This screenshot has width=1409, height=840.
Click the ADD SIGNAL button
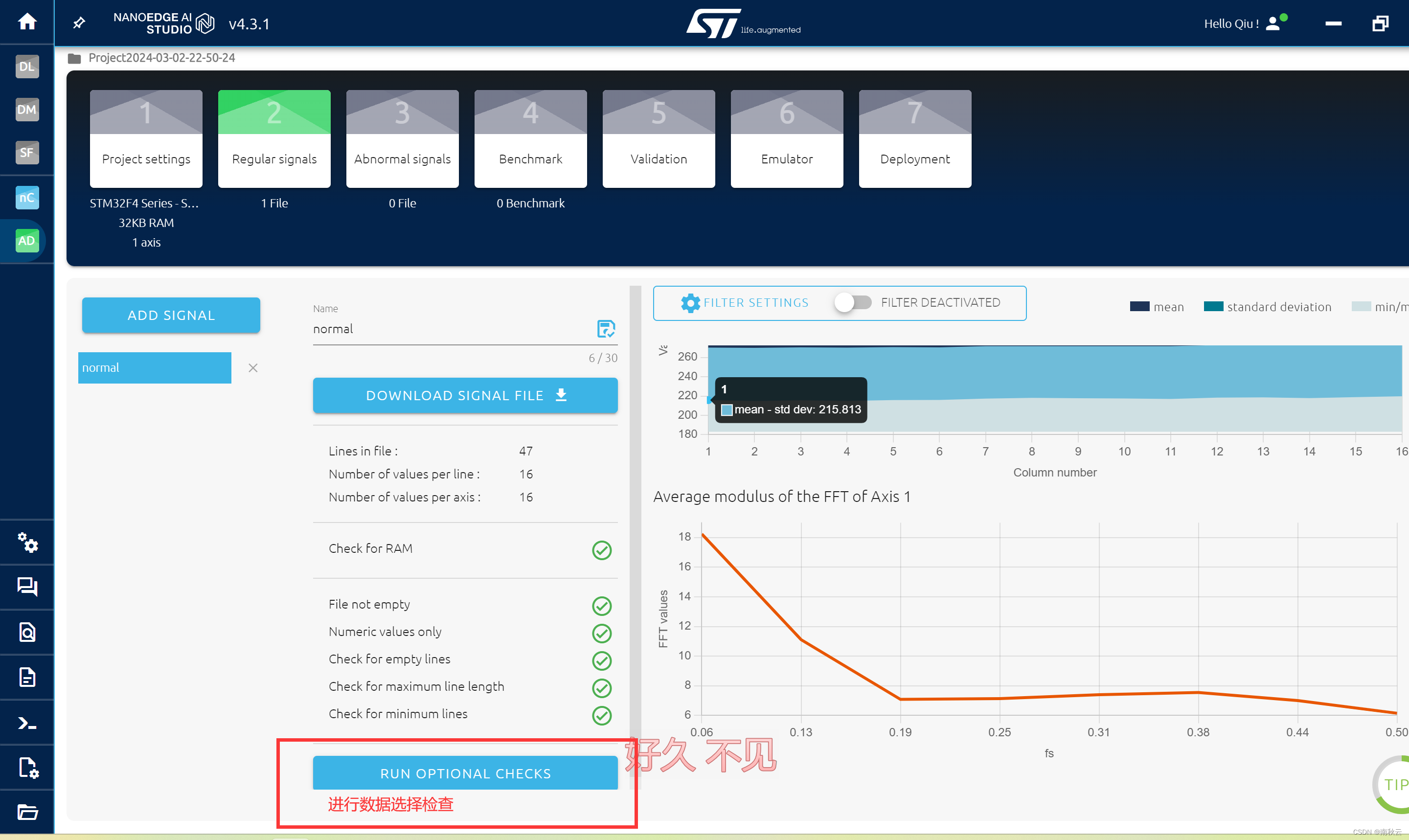click(171, 315)
